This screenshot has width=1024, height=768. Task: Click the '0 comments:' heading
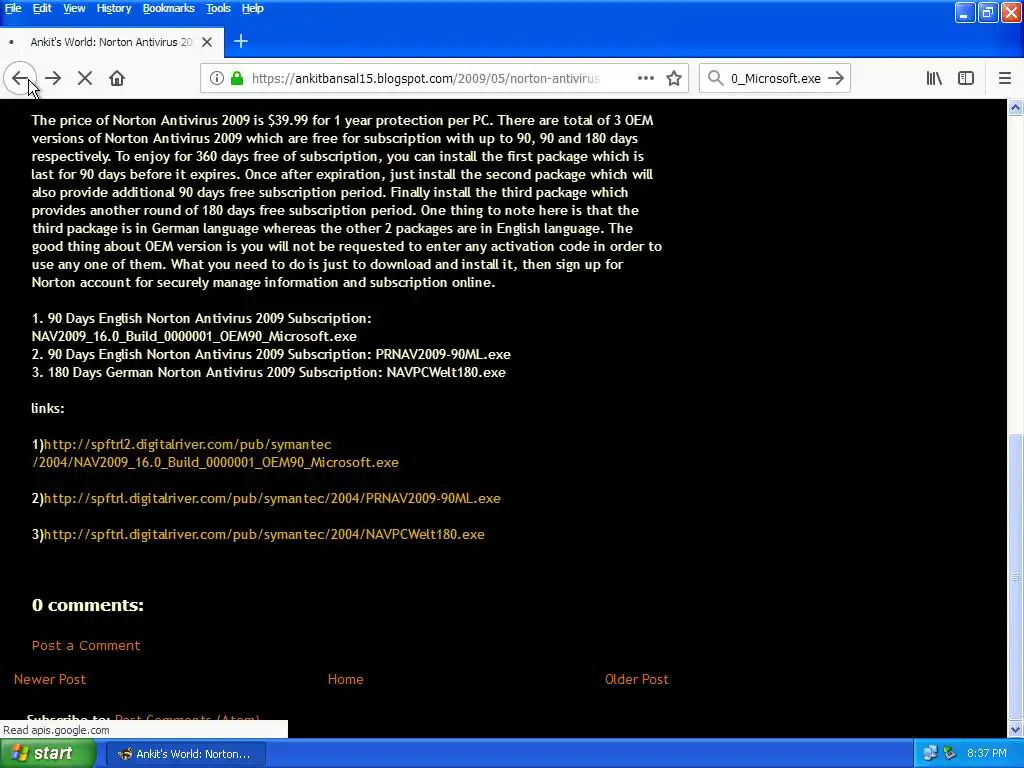coord(88,605)
